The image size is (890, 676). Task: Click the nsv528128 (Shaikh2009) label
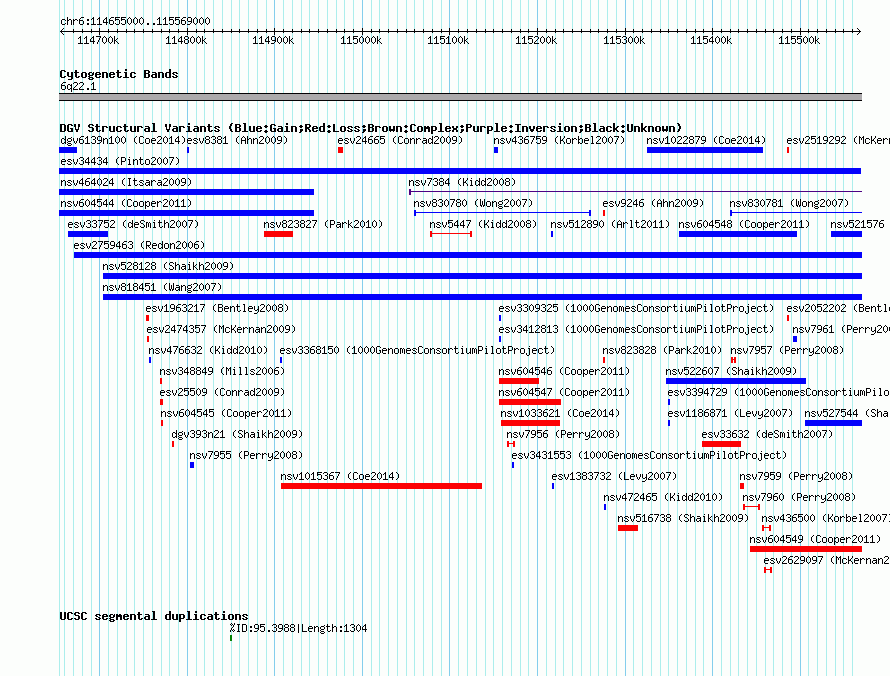(x=168, y=266)
